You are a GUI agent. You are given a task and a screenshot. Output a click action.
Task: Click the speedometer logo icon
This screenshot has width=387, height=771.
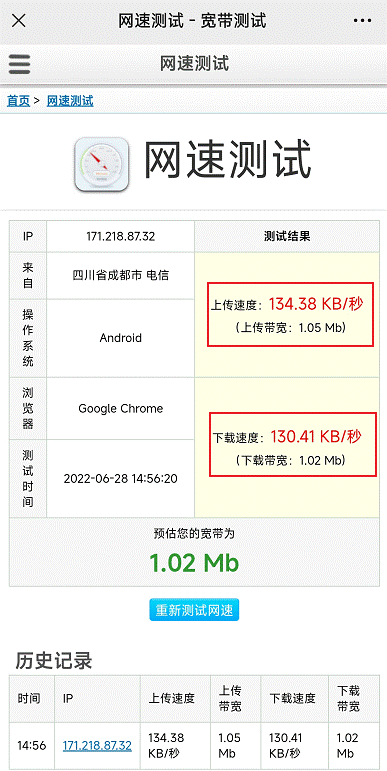102,164
